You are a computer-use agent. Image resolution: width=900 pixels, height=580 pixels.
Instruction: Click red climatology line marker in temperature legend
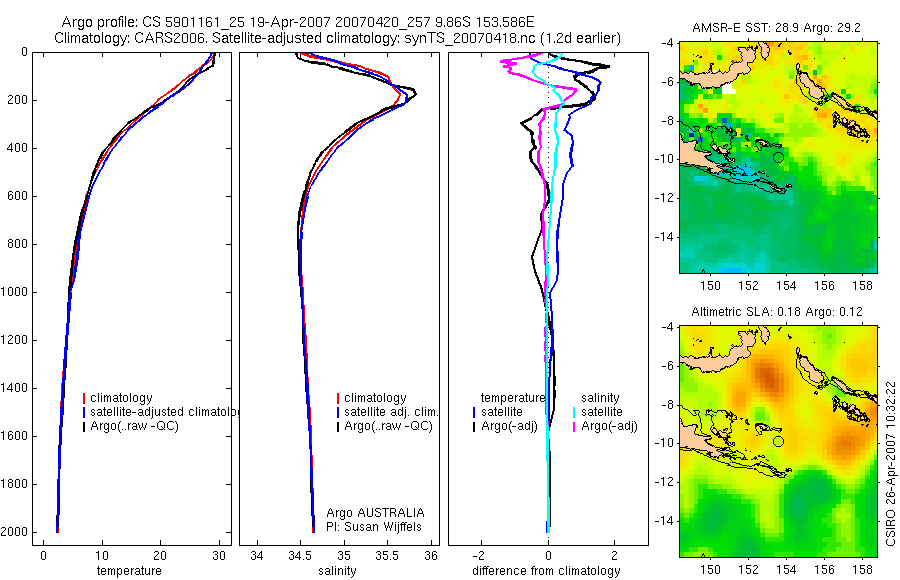[x=84, y=398]
